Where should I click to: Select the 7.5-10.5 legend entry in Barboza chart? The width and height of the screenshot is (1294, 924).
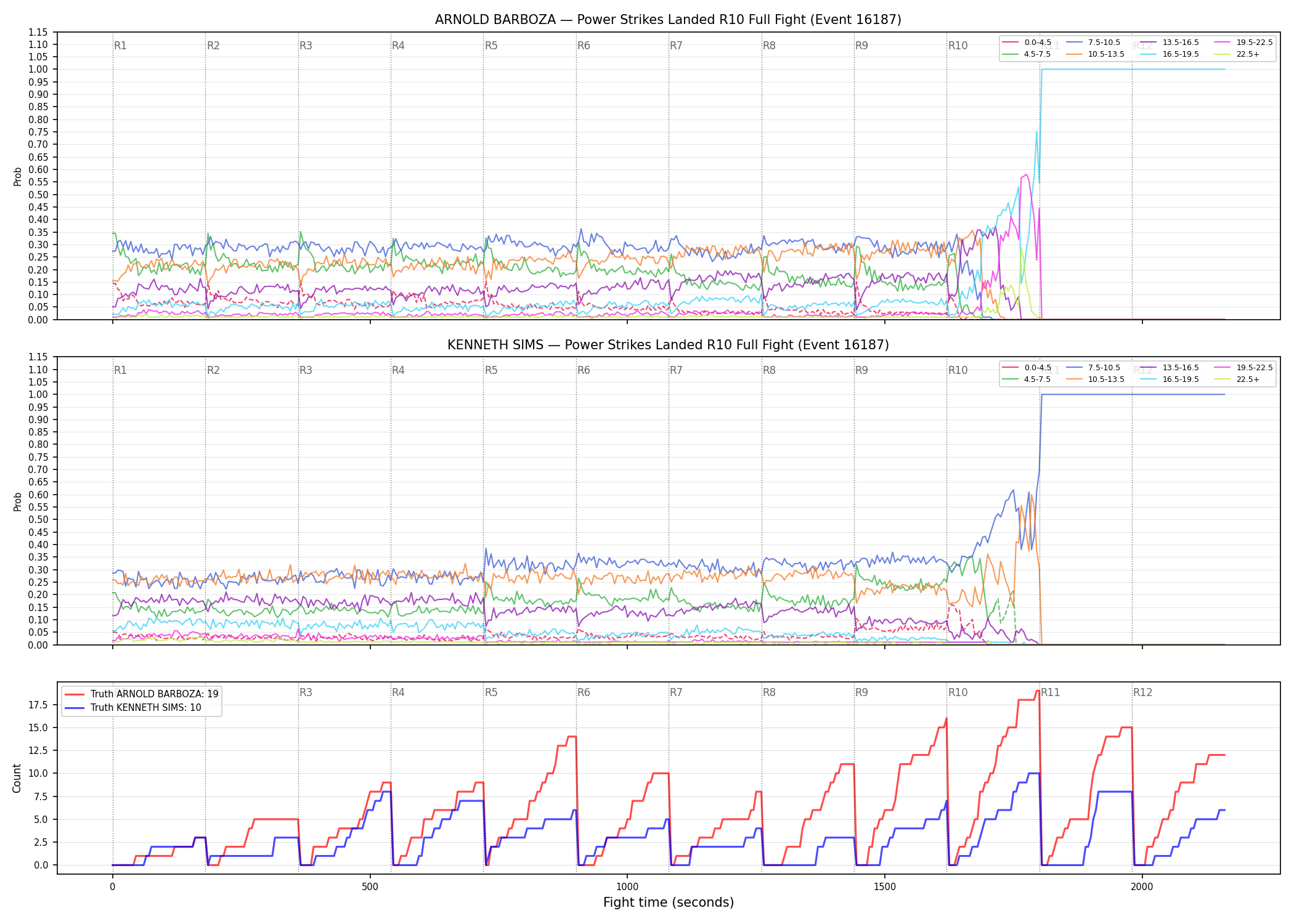(x=1094, y=43)
